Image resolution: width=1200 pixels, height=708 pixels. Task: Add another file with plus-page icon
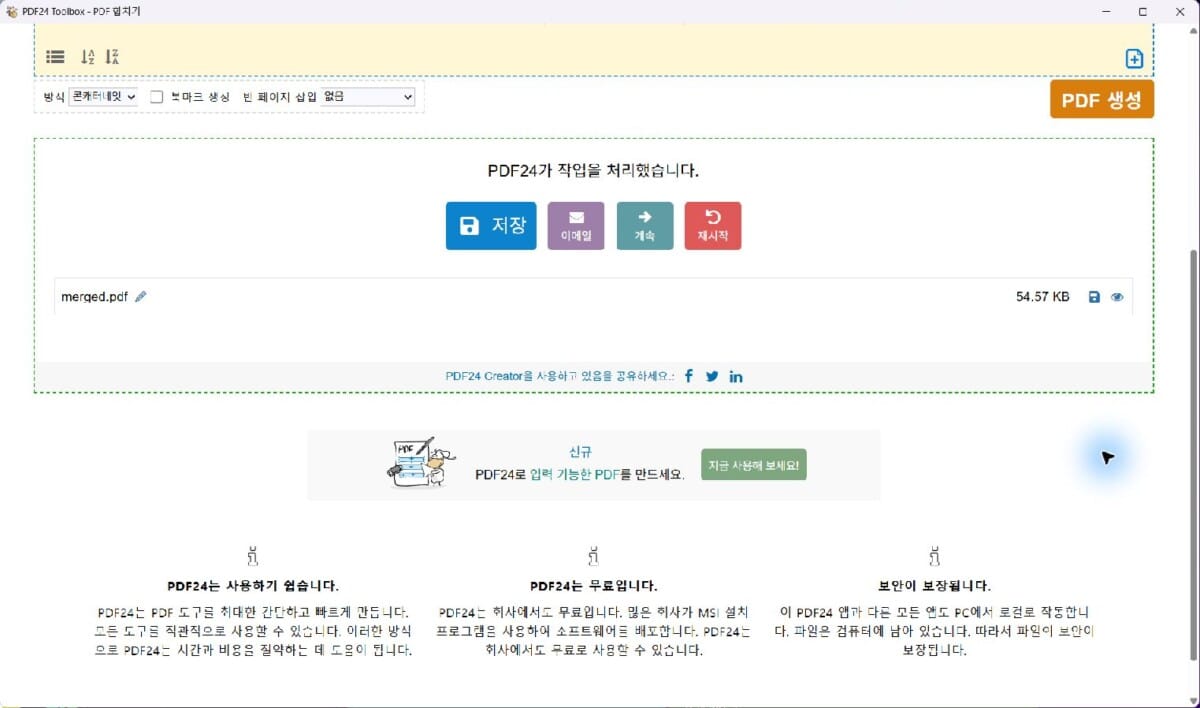click(x=1134, y=58)
